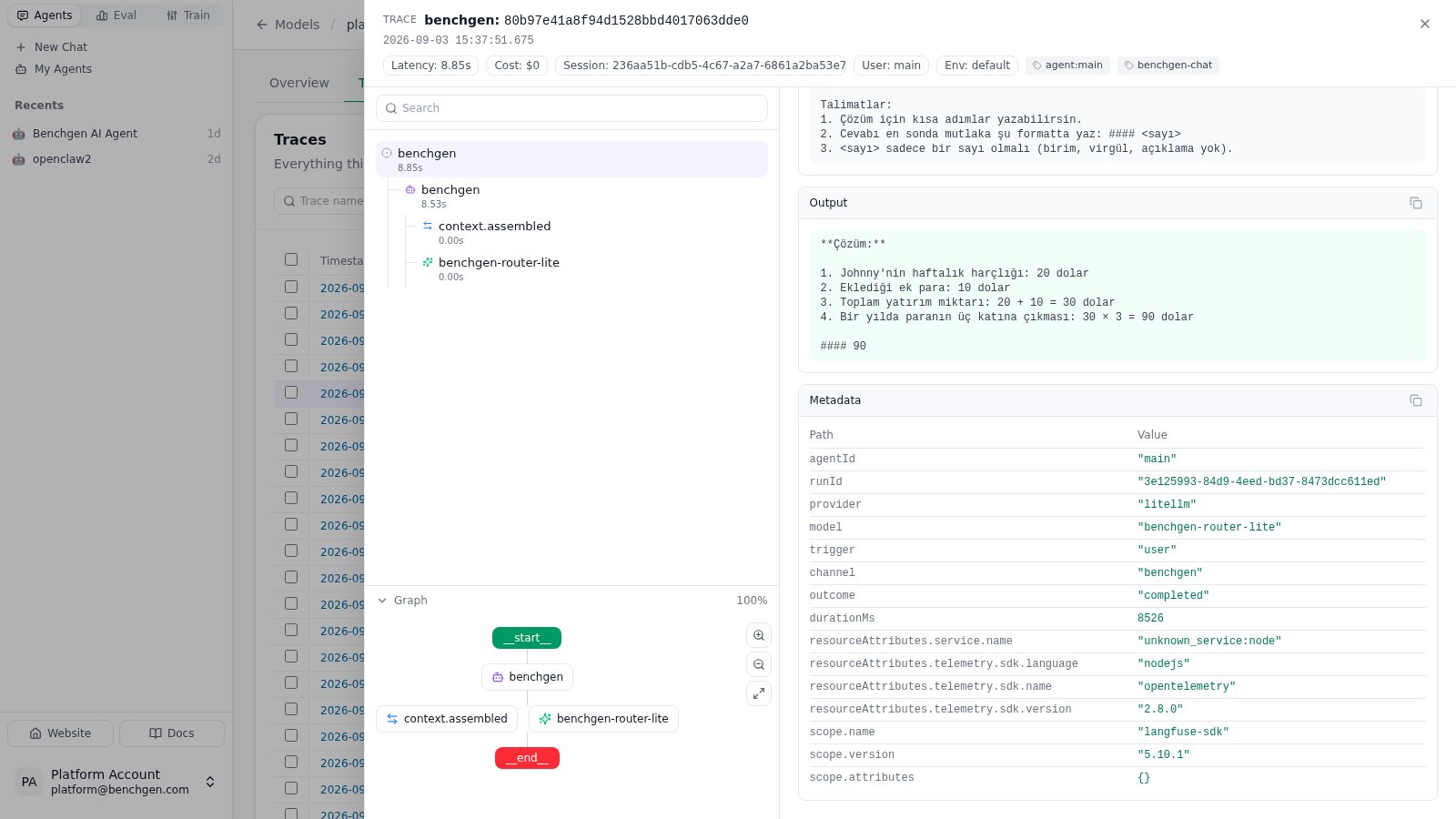The height and width of the screenshot is (819, 1456).
Task: Click the "opentelemetry" sdk.name value
Action: (1186, 687)
